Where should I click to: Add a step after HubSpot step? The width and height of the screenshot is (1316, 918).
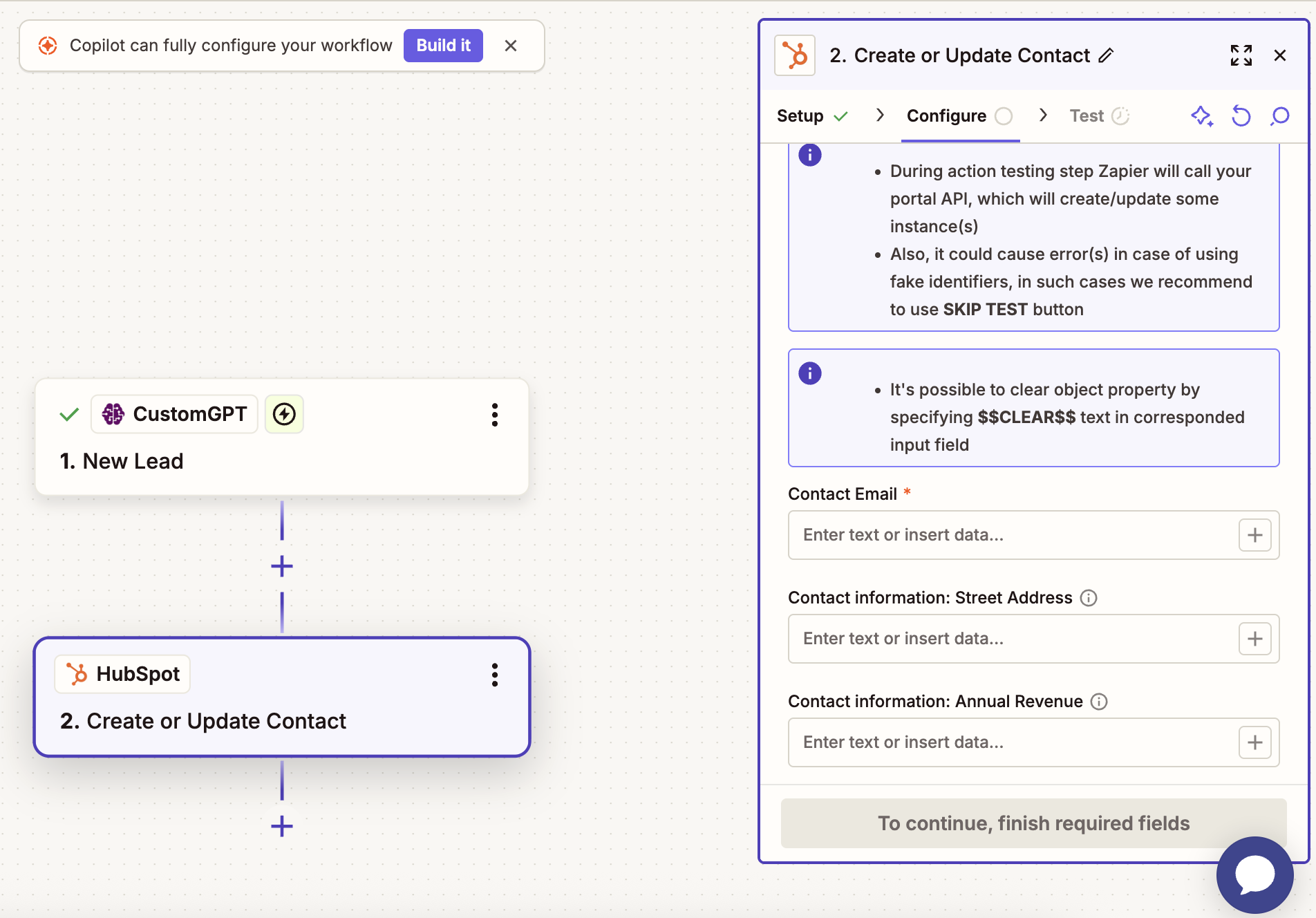click(x=282, y=826)
